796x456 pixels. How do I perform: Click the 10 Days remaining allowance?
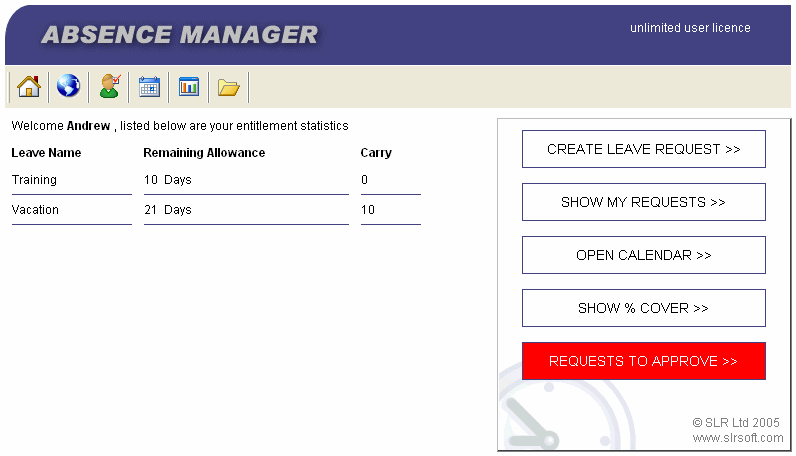[x=168, y=180]
